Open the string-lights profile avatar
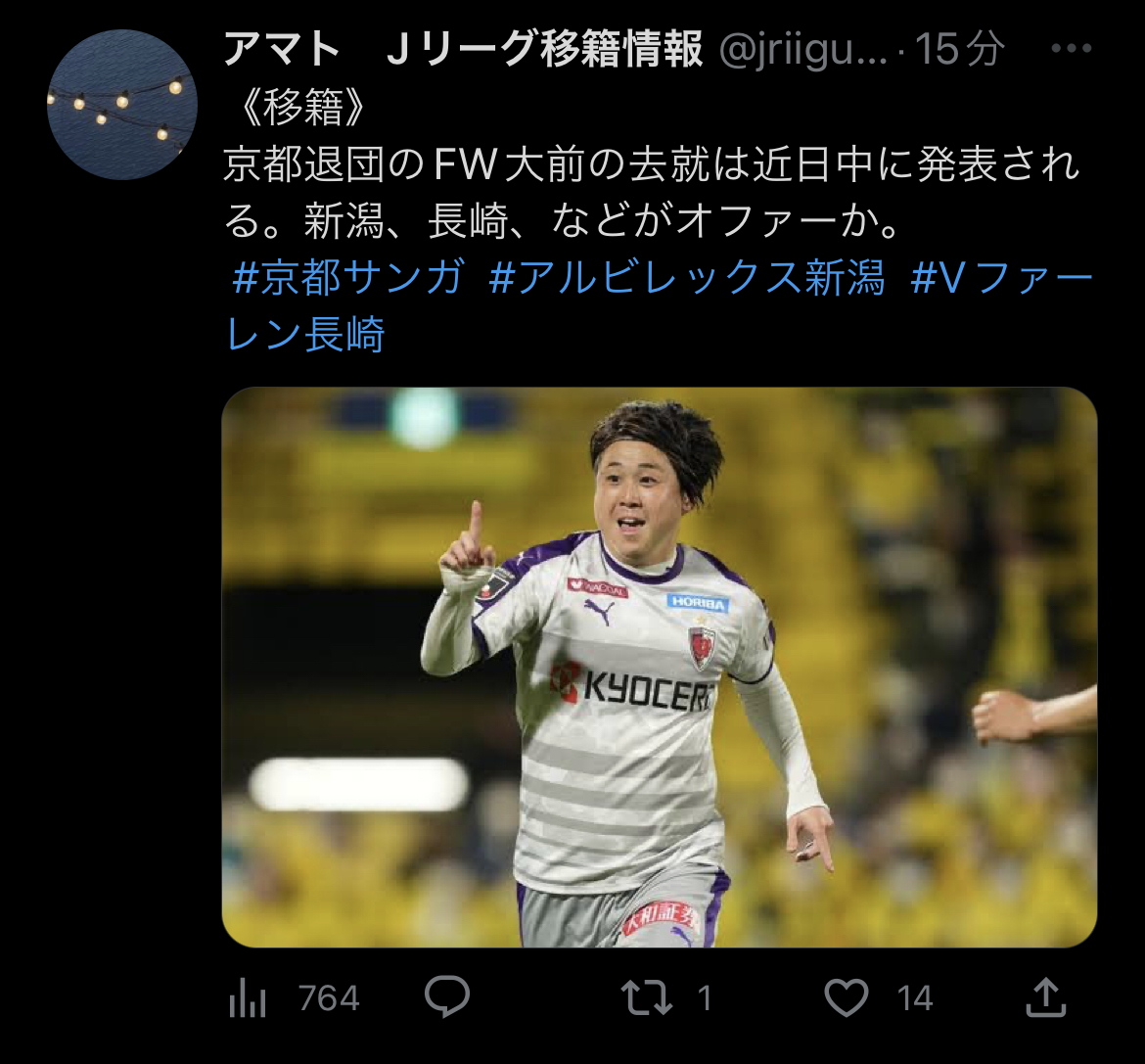This screenshot has width=1145, height=1064. click(x=122, y=105)
